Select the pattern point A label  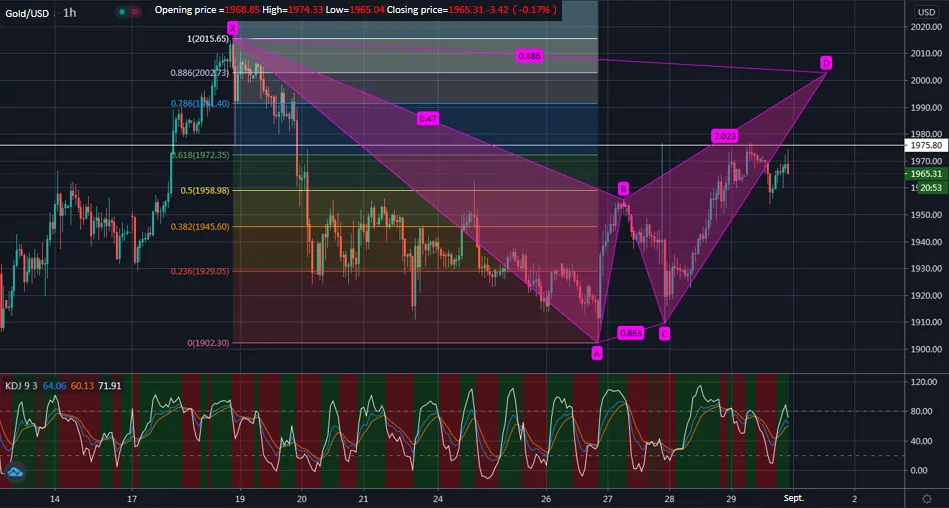[x=597, y=354]
